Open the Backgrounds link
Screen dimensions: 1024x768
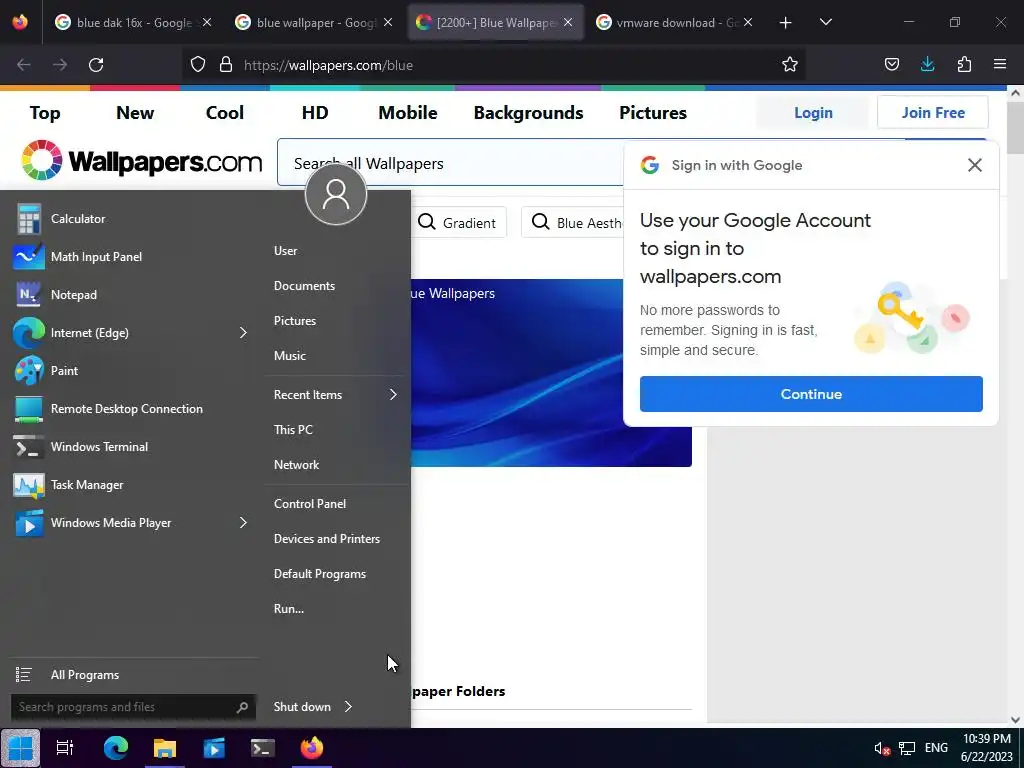tap(528, 112)
